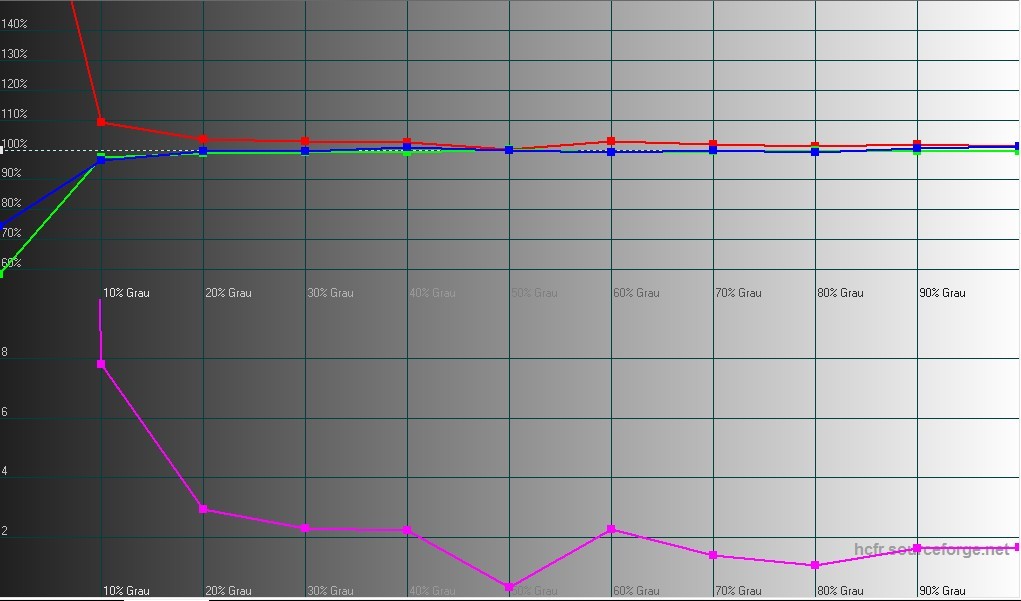Click the "2" label on the lower axis
The height and width of the screenshot is (601, 1021).
(5, 531)
